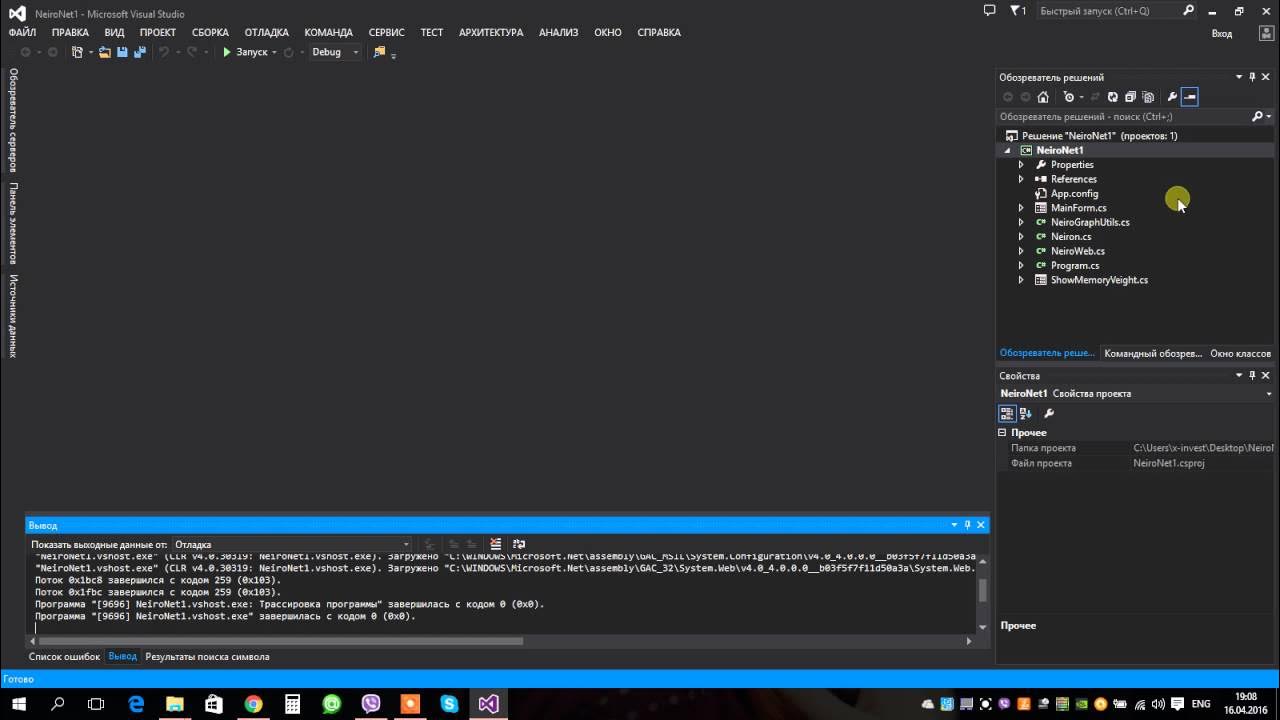Screen dimensions: 1280x720
Task: Click Alphabetical sort icon in Properties panel
Action: pyautogui.click(x=1026, y=413)
